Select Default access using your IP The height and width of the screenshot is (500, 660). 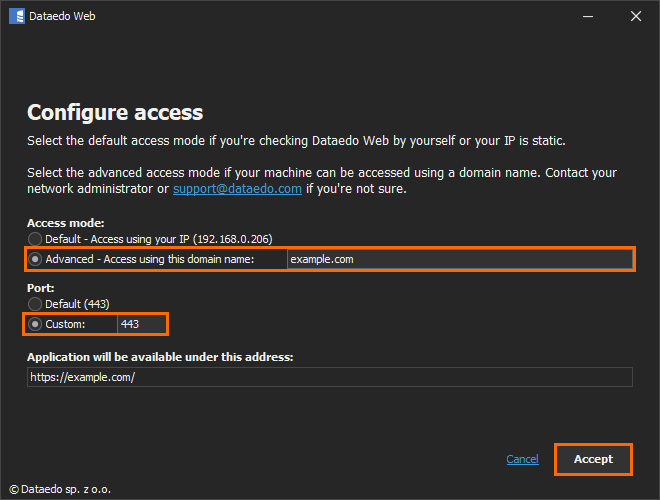click(36, 239)
